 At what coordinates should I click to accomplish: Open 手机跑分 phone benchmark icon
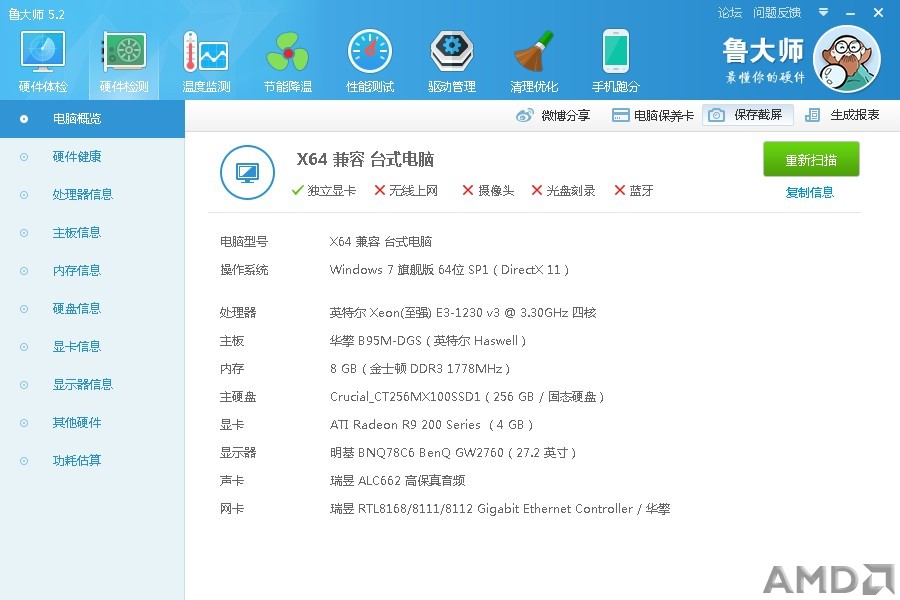(616, 52)
